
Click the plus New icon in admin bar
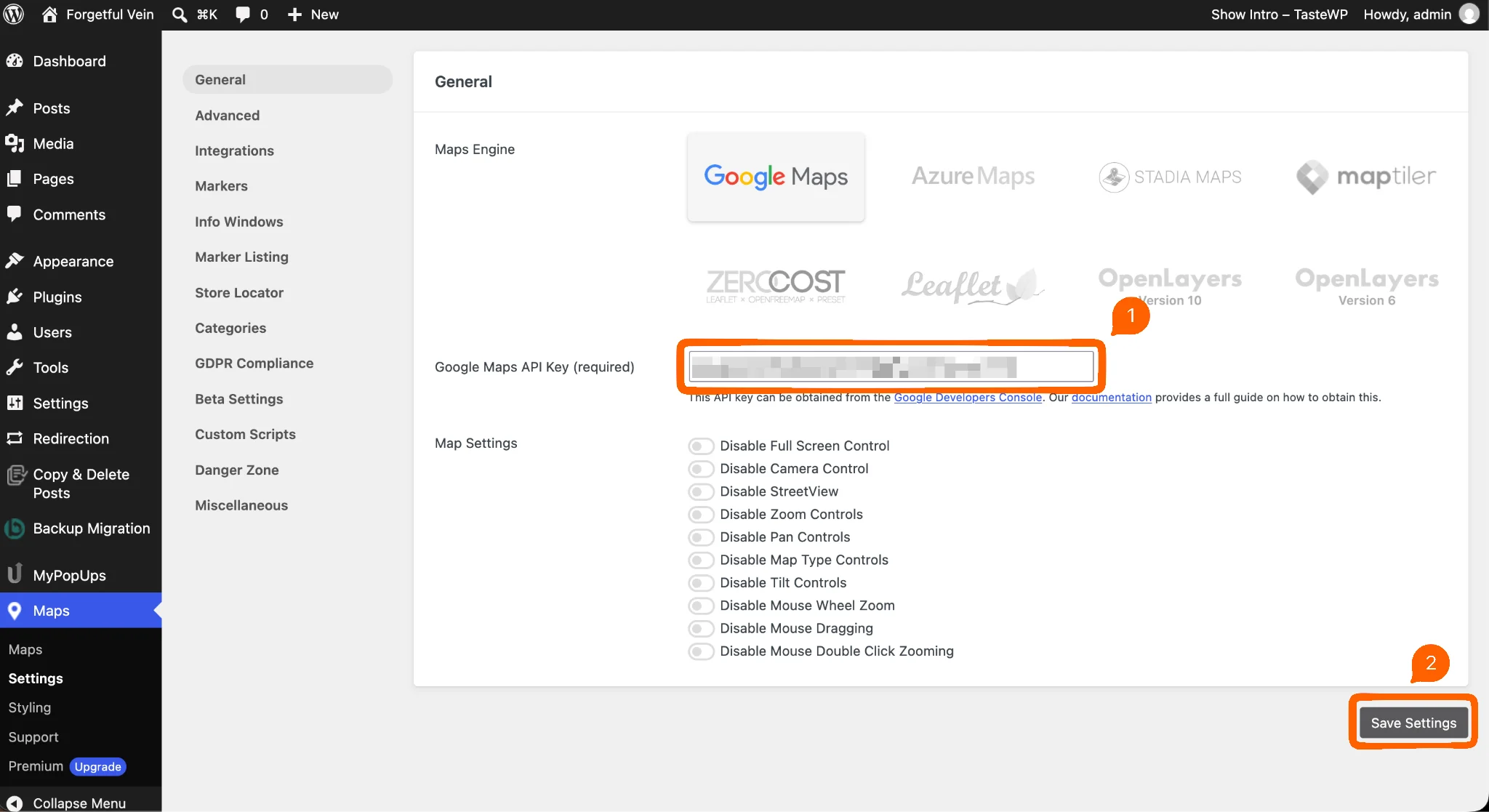pyautogui.click(x=294, y=15)
